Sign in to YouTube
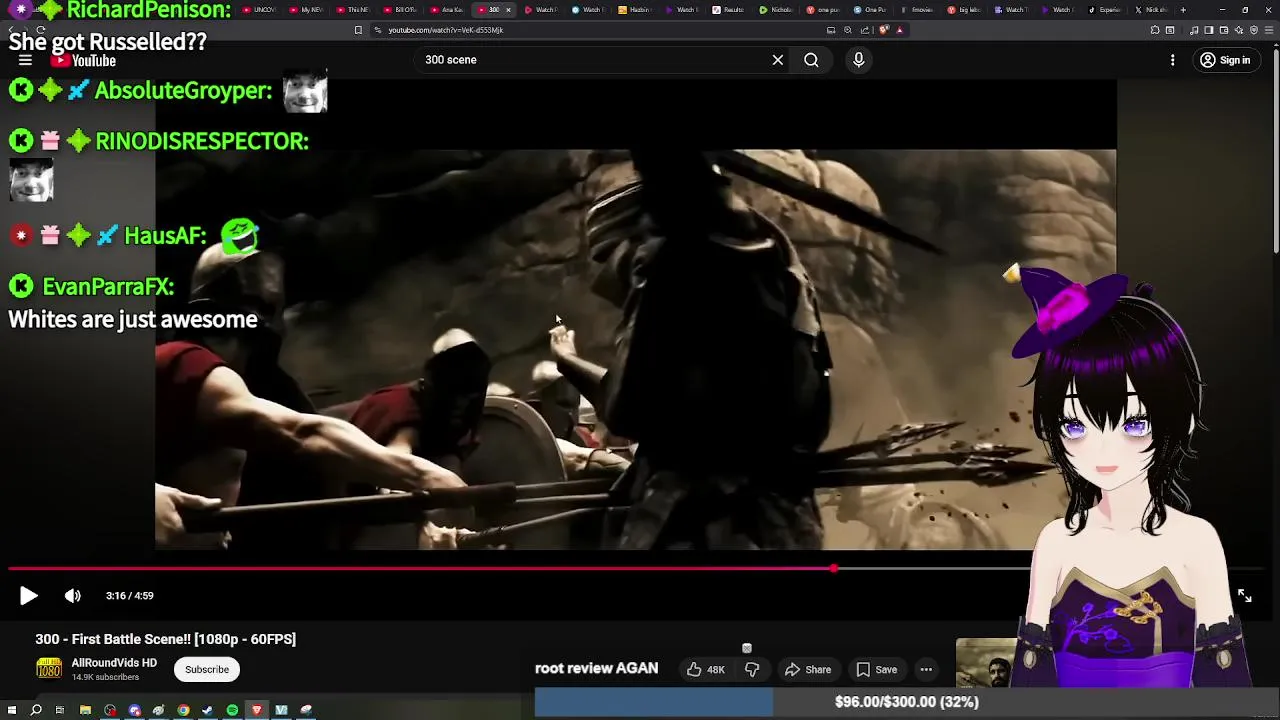The width and height of the screenshot is (1280, 720). (x=1225, y=60)
